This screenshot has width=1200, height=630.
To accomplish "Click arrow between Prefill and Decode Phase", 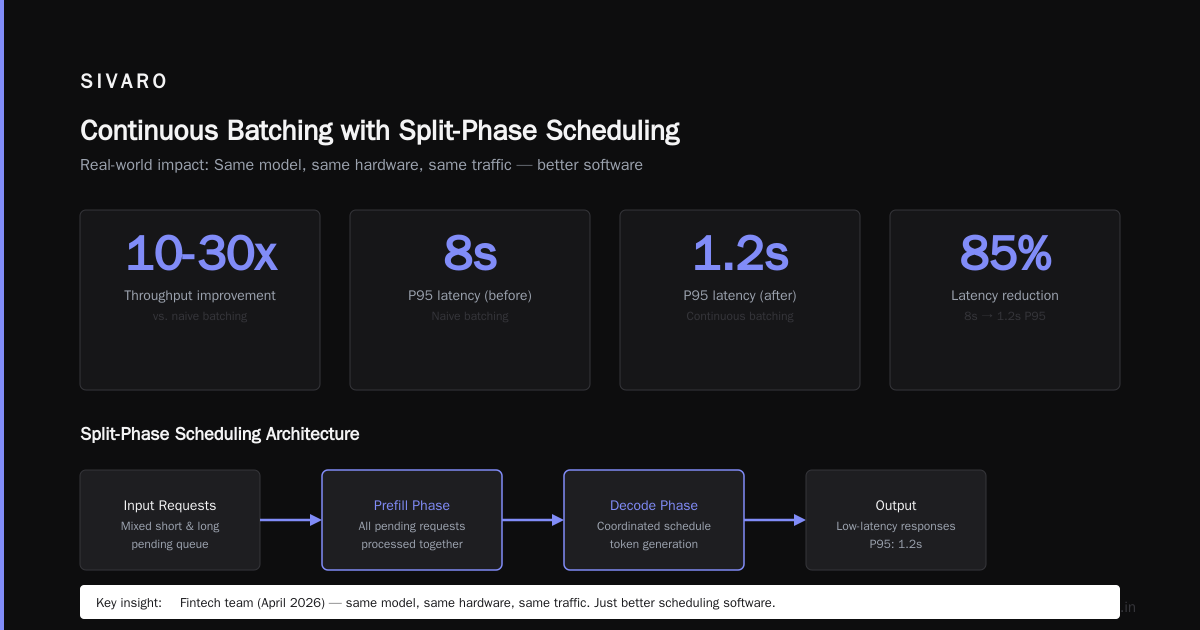I will [x=533, y=520].
